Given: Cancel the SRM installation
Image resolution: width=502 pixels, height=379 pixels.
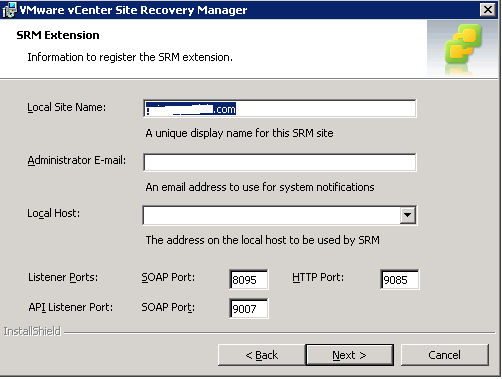Looking at the screenshot, I should tap(445, 355).
